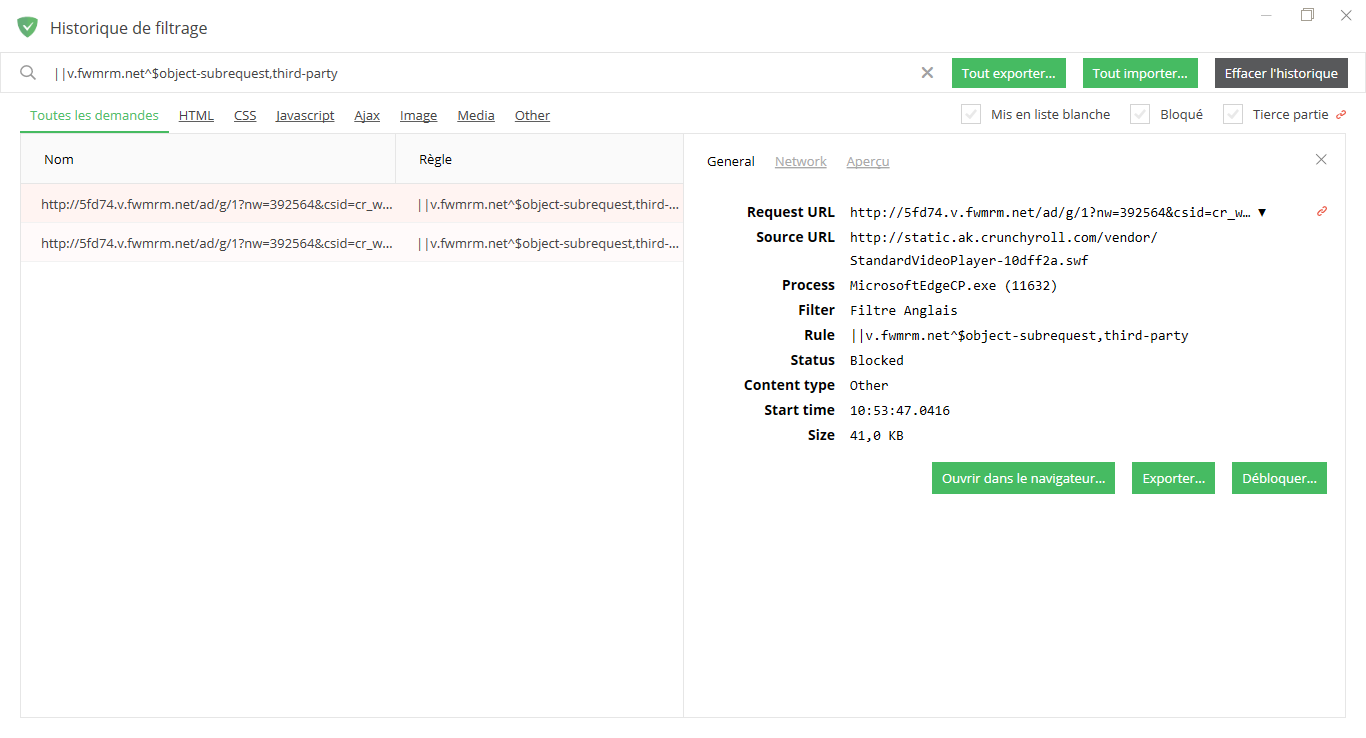Switch to the CSS requests tab
Viewport: 1366px width, 738px height.
[x=245, y=115]
